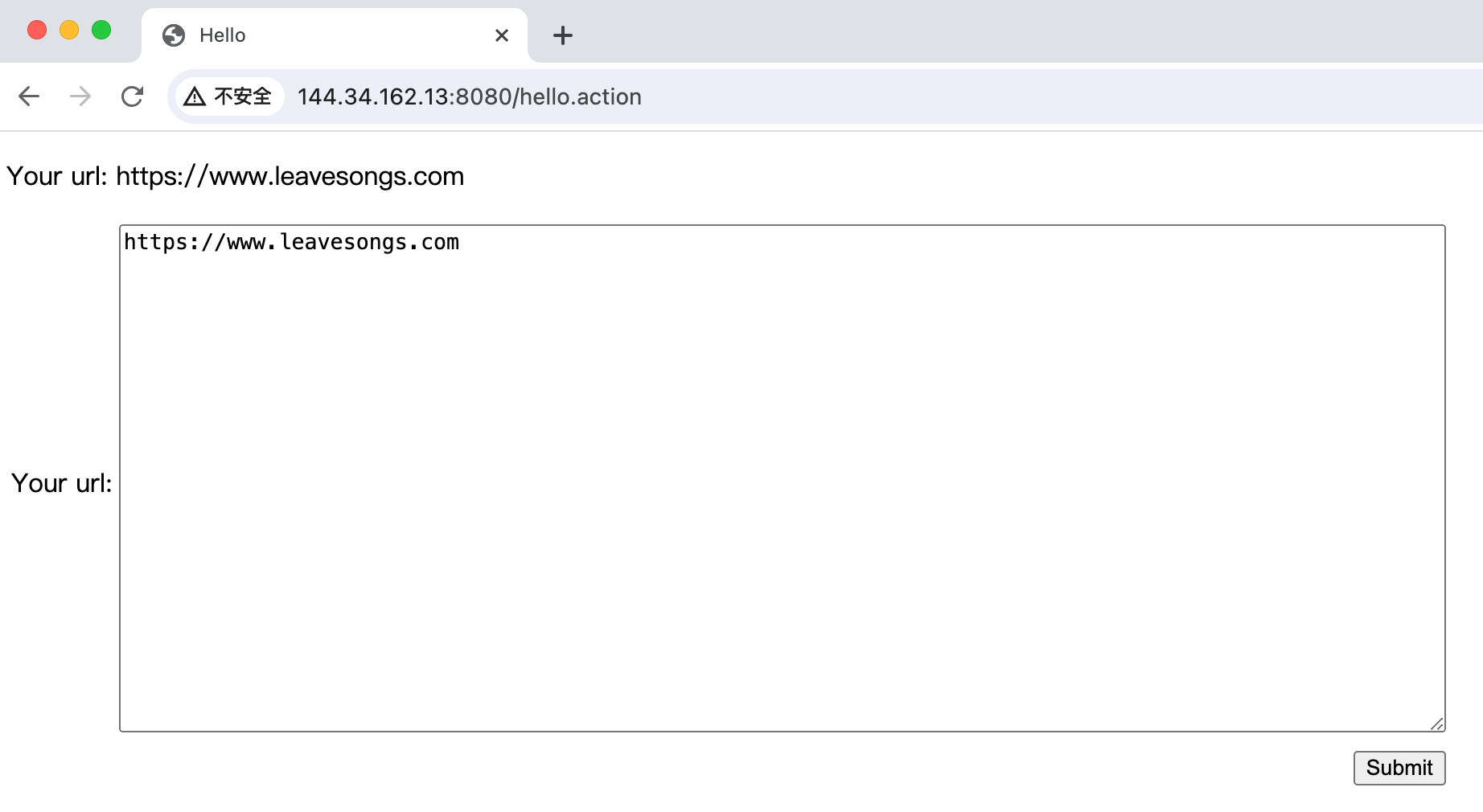Close the Hello tab
This screenshot has height=812, width=1483.
point(502,35)
